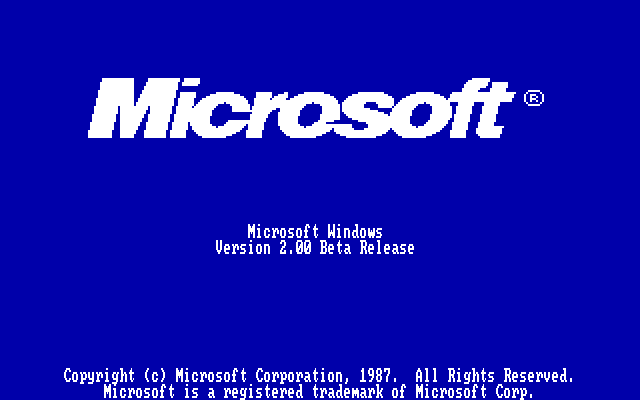
Task: Click the registered trademark symbol beside logo
Action: [x=534, y=98]
